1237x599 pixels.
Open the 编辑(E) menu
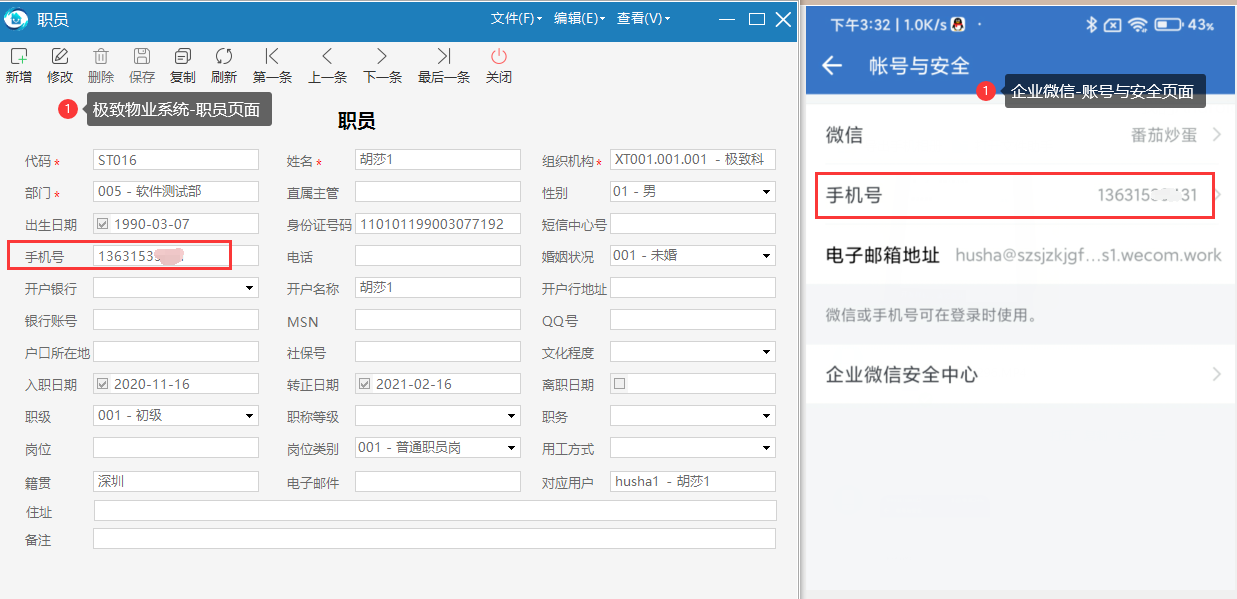point(579,19)
